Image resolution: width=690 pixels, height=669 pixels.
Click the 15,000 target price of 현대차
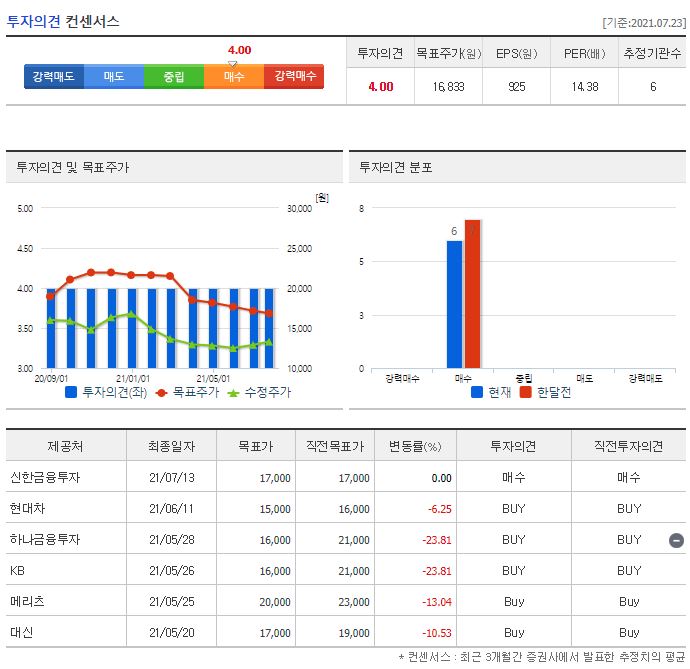click(275, 509)
